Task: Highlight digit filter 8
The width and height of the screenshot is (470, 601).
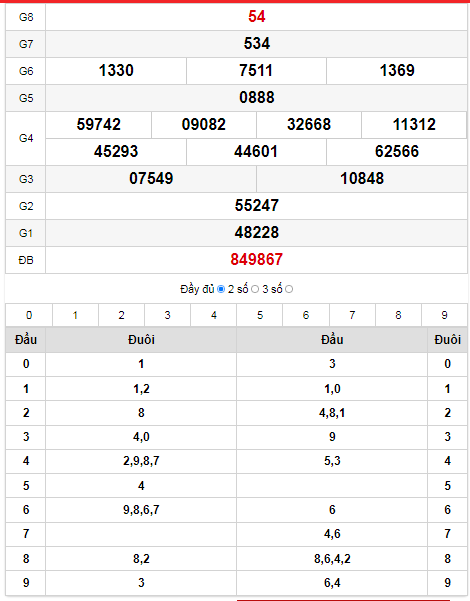Action: 398,315
